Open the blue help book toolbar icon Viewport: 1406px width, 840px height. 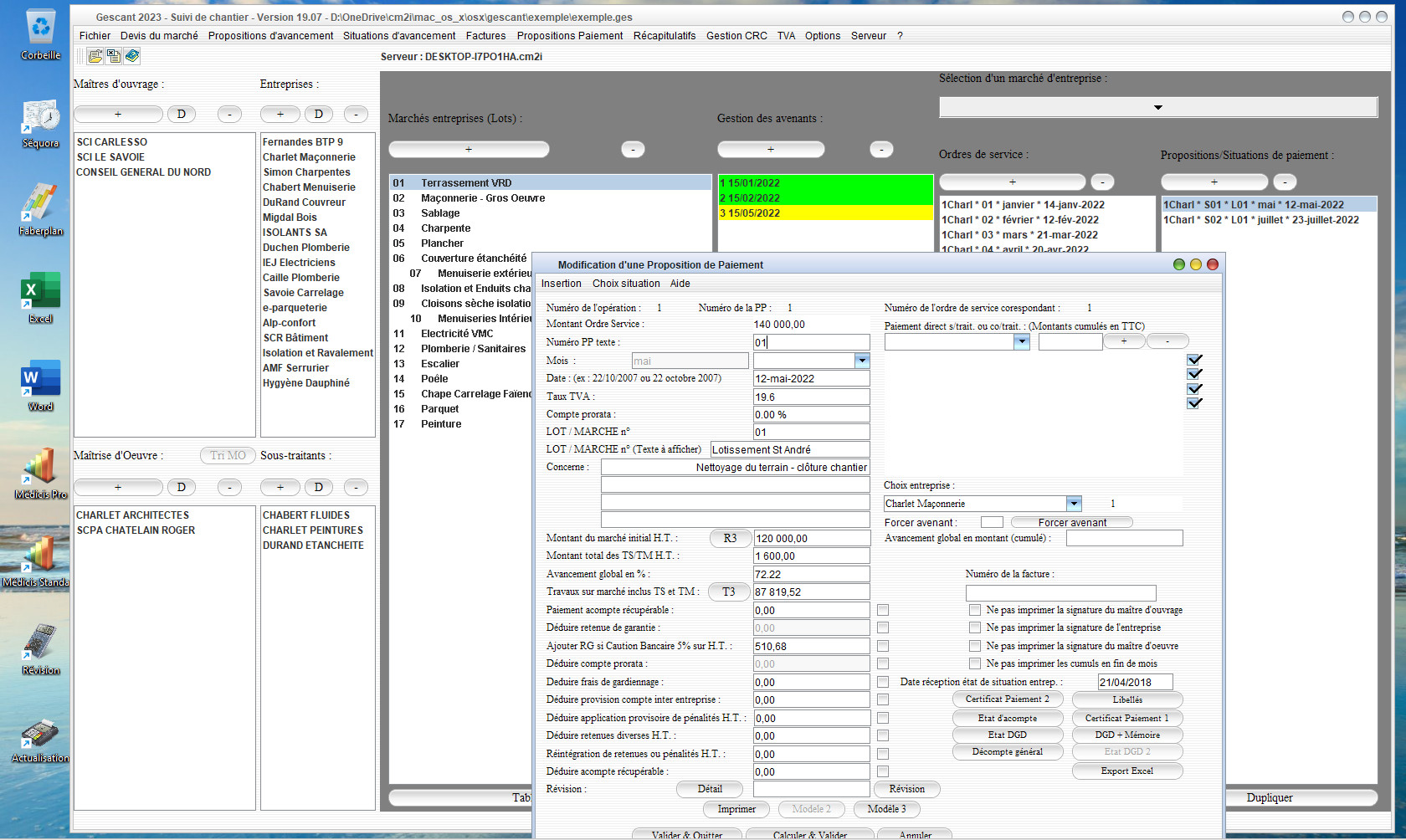132,56
